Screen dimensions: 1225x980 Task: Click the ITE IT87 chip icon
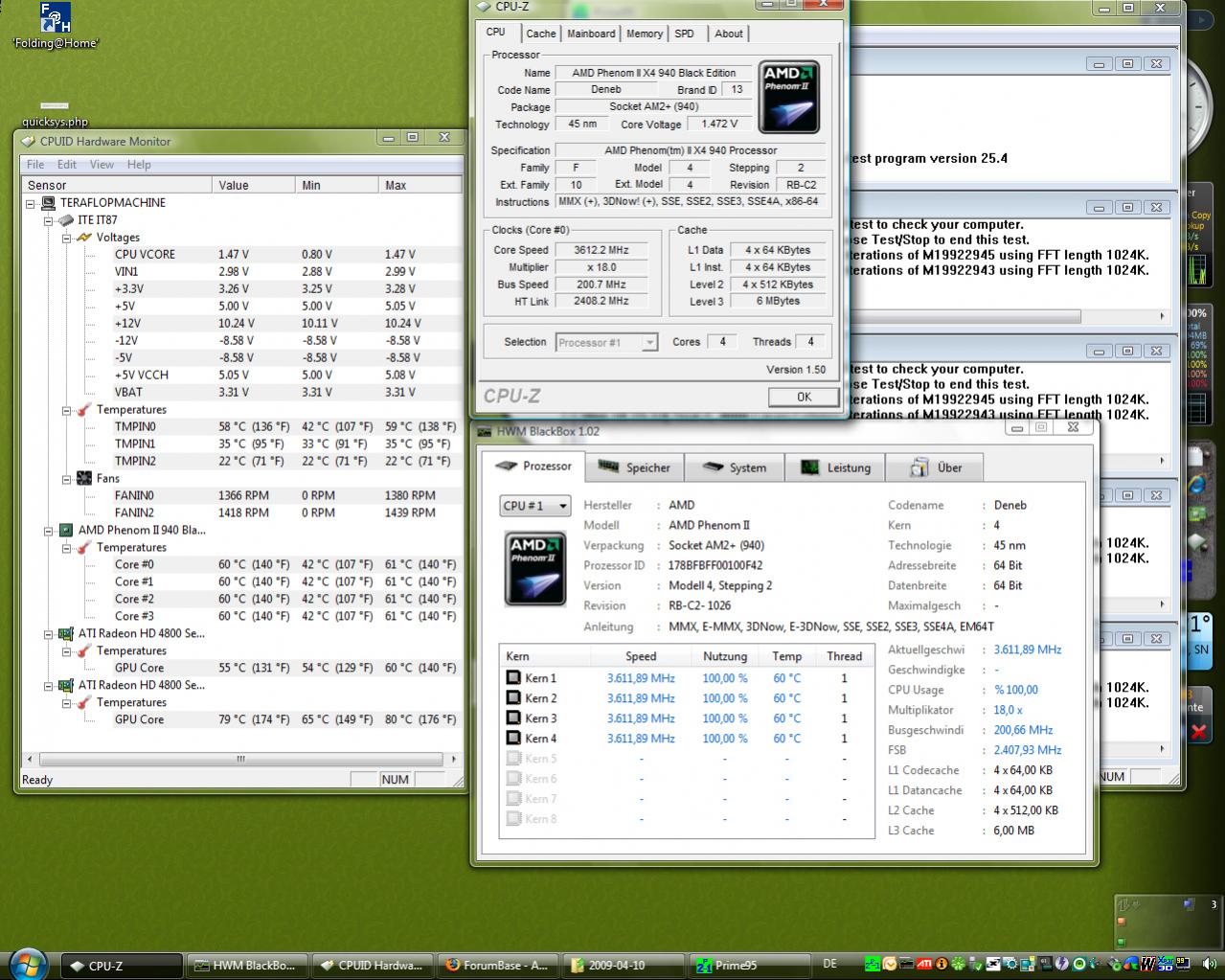tap(66, 219)
